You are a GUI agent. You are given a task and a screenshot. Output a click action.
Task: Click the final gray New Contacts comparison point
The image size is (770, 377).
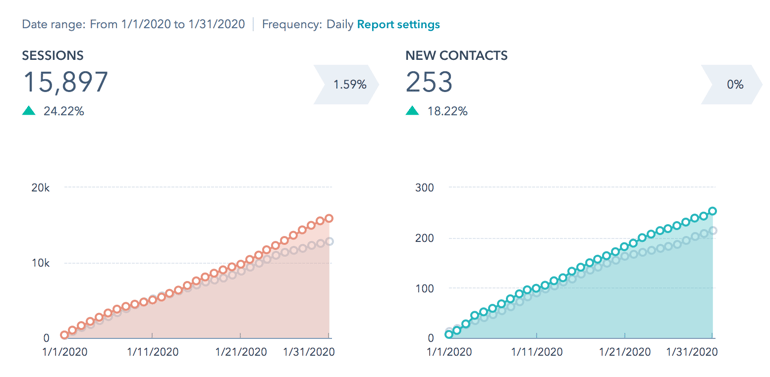point(713,230)
